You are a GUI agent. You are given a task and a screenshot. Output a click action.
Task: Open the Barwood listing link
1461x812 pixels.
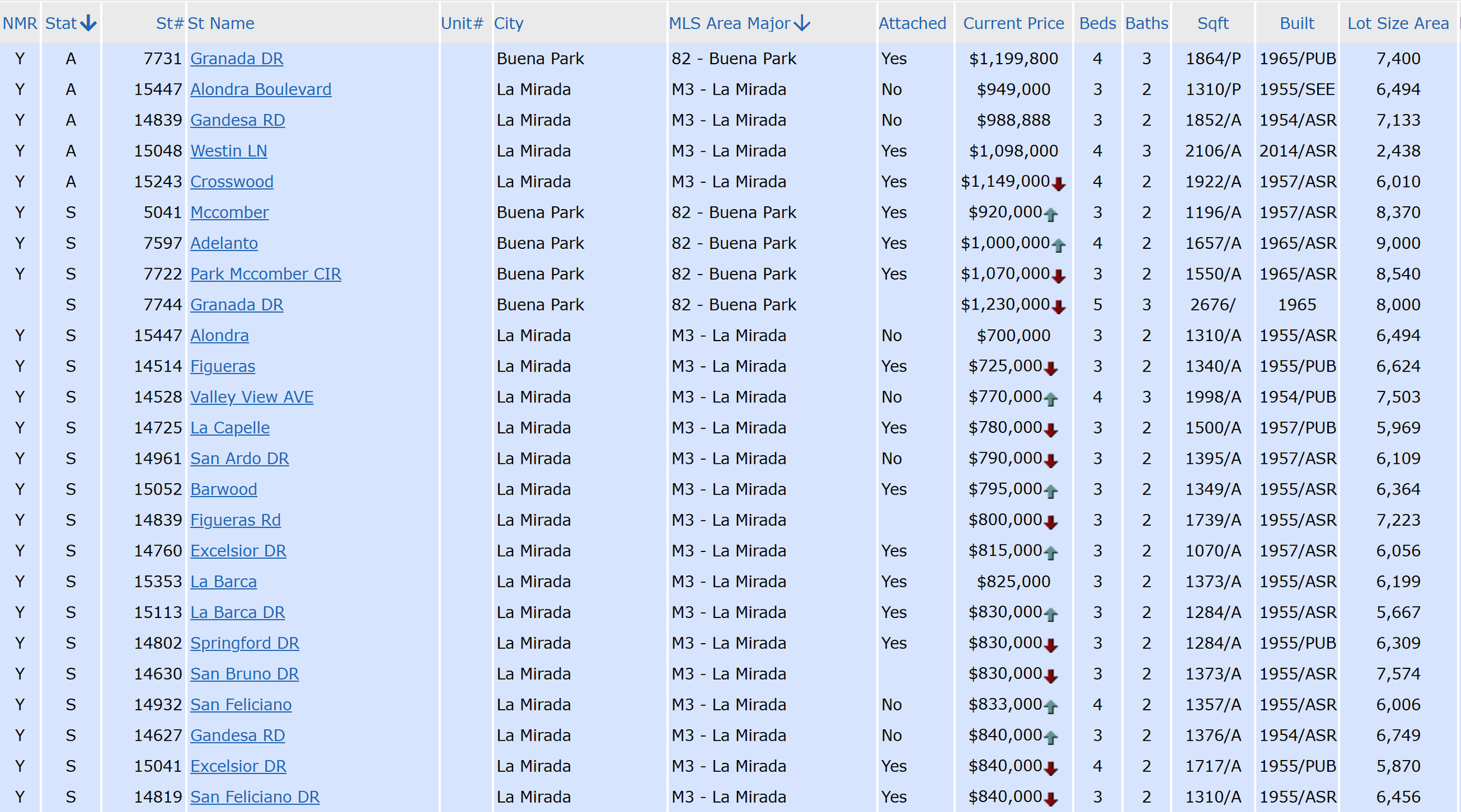tap(223, 490)
